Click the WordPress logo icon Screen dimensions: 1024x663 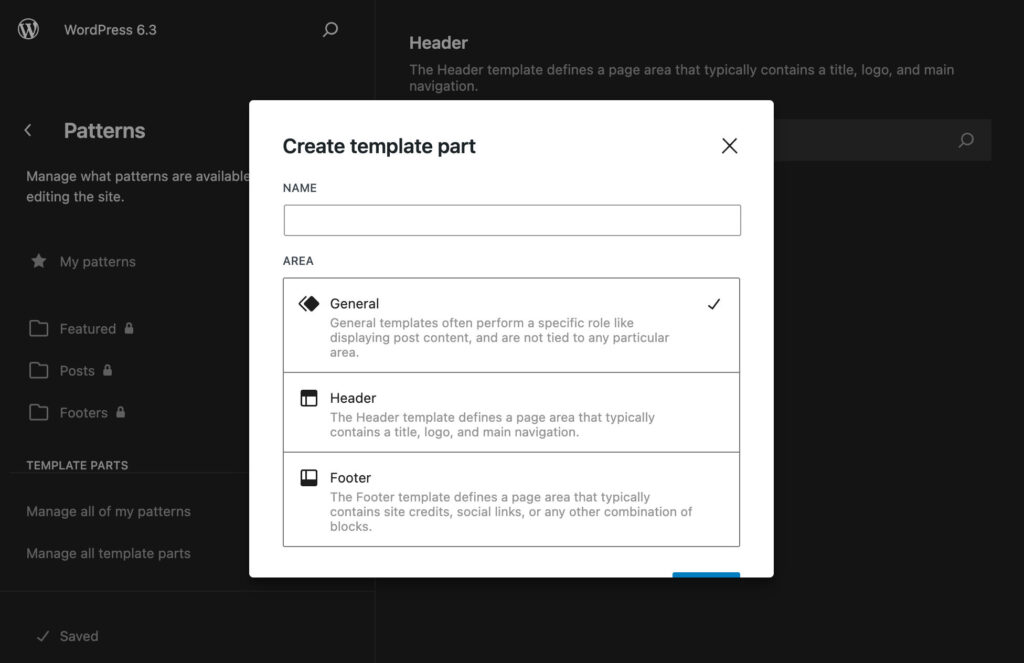(x=28, y=29)
